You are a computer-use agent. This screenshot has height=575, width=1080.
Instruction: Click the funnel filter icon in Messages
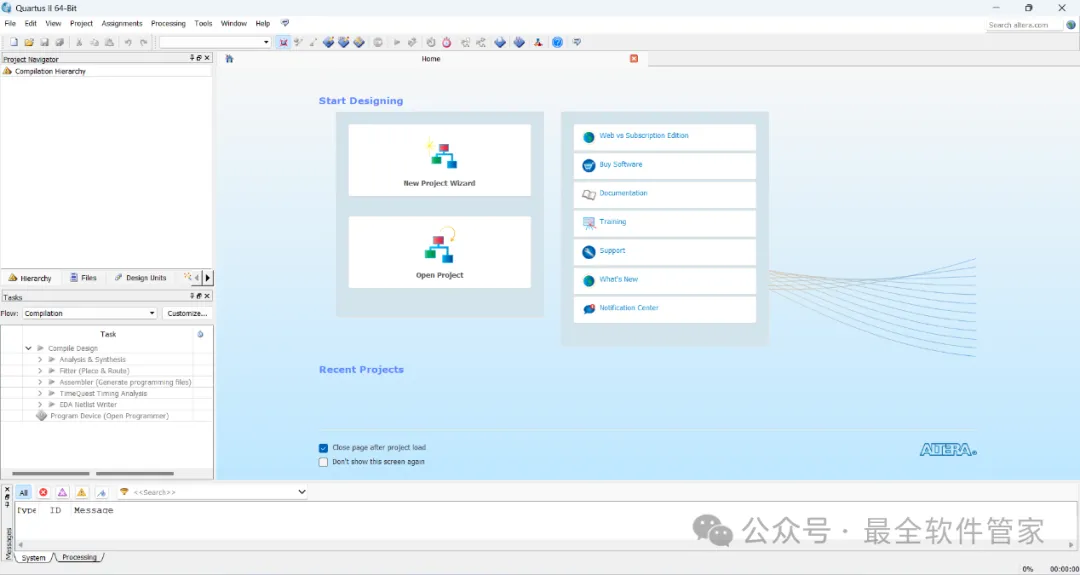[124, 492]
